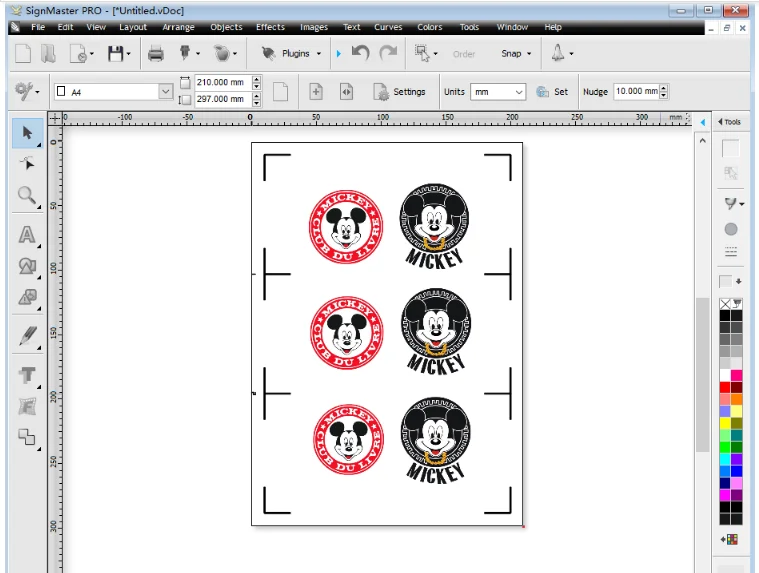The height and width of the screenshot is (573, 759).
Task: Click the page fit arrows icon
Action: [346, 91]
